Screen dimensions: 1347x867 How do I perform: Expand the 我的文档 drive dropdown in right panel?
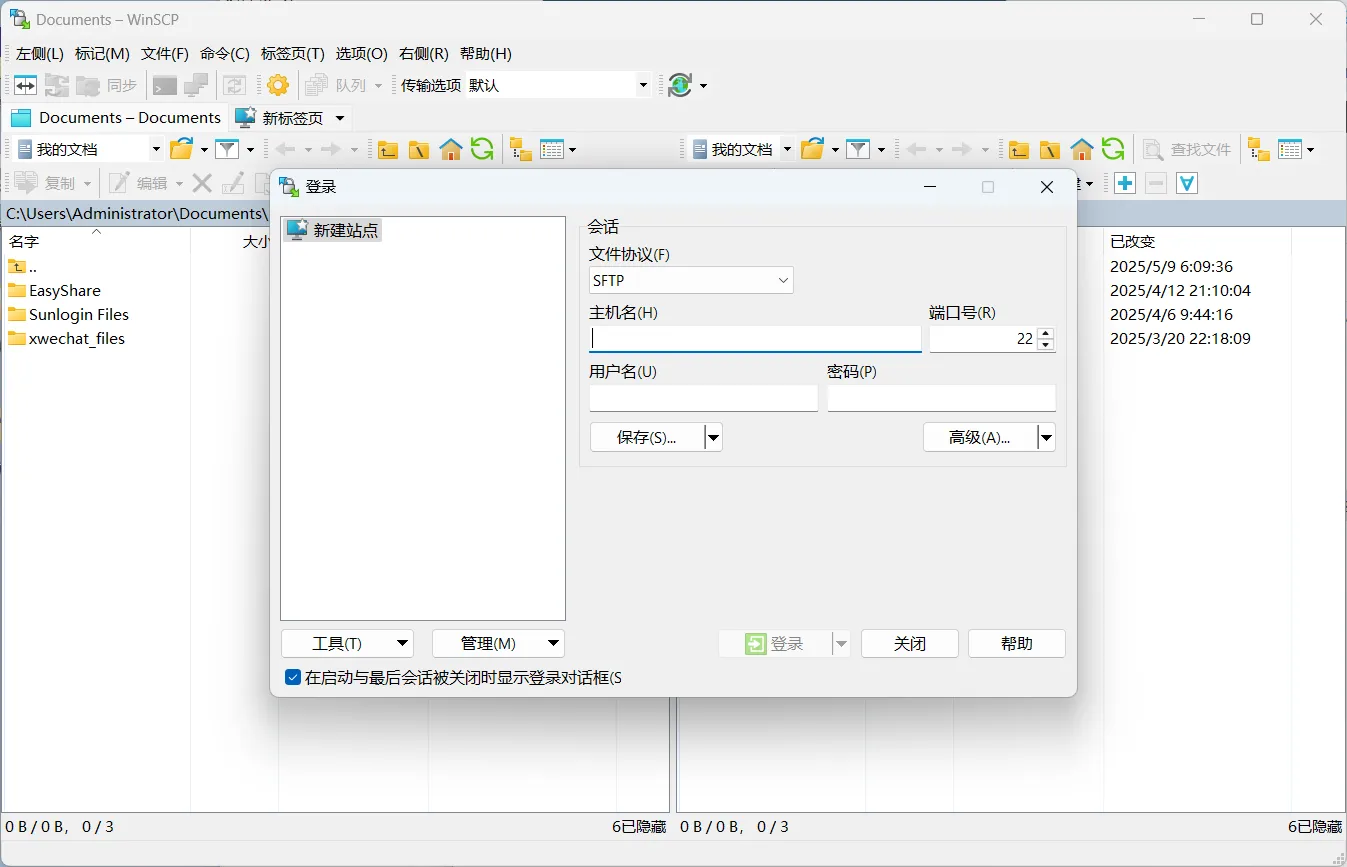(787, 149)
